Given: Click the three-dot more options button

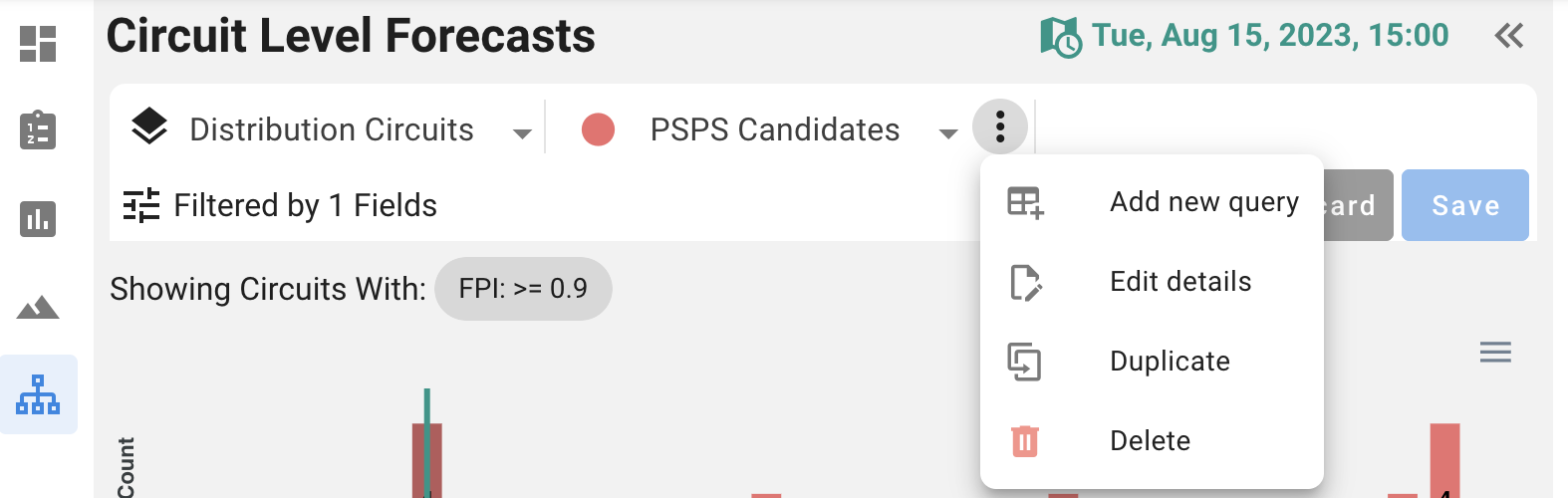Looking at the screenshot, I should (x=1000, y=126).
